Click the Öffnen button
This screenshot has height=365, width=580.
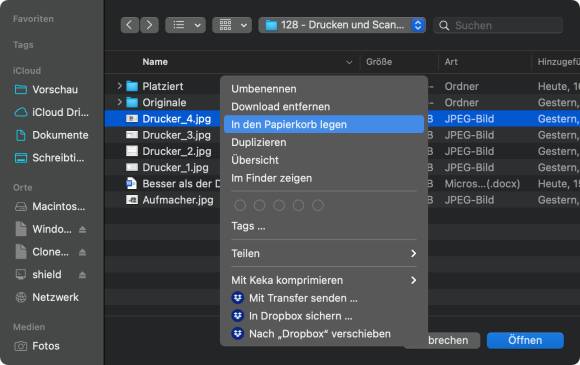(525, 340)
